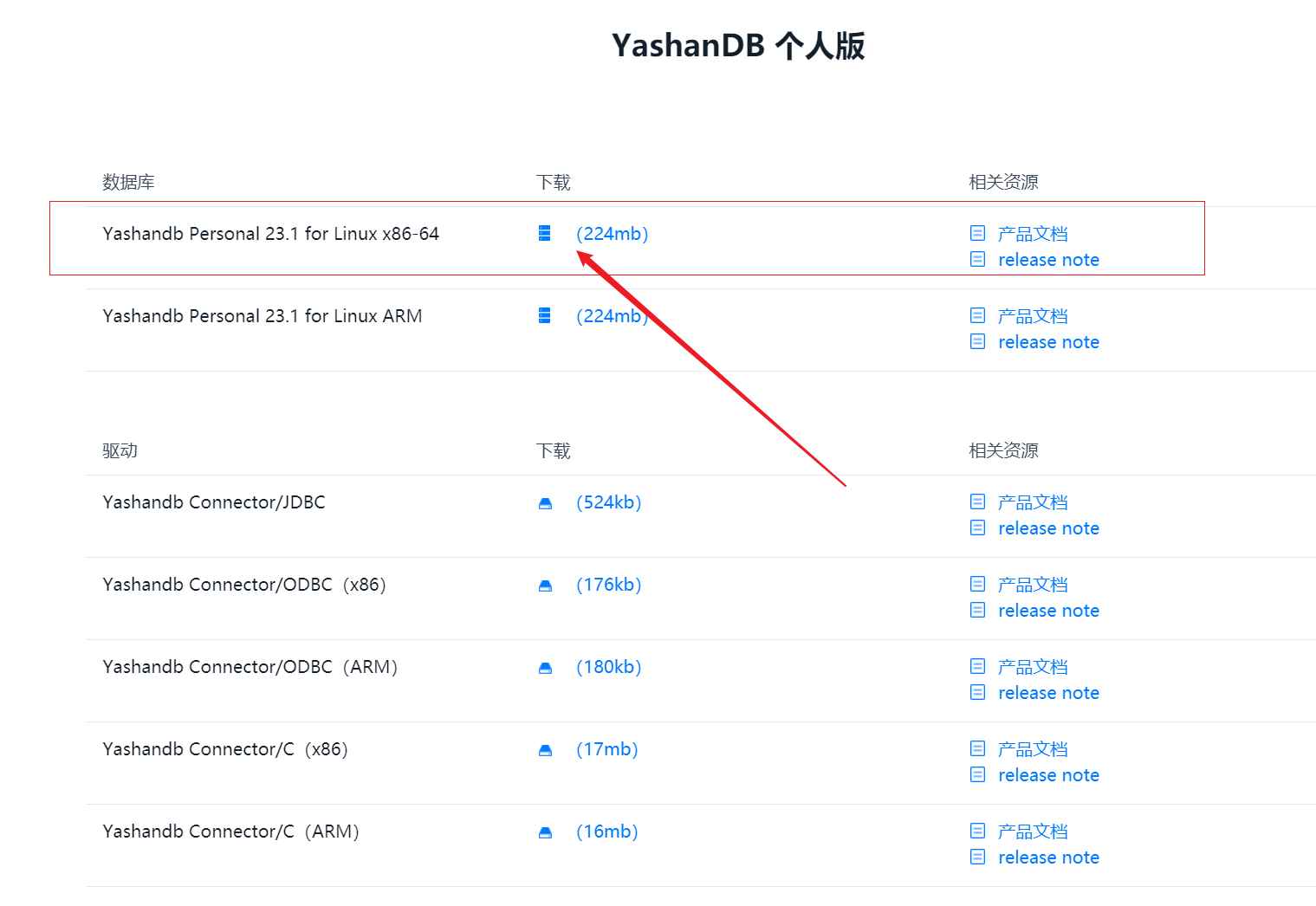Select the "Yashandb Connector/JDBC" row name
The image size is (1316, 906).
[214, 502]
